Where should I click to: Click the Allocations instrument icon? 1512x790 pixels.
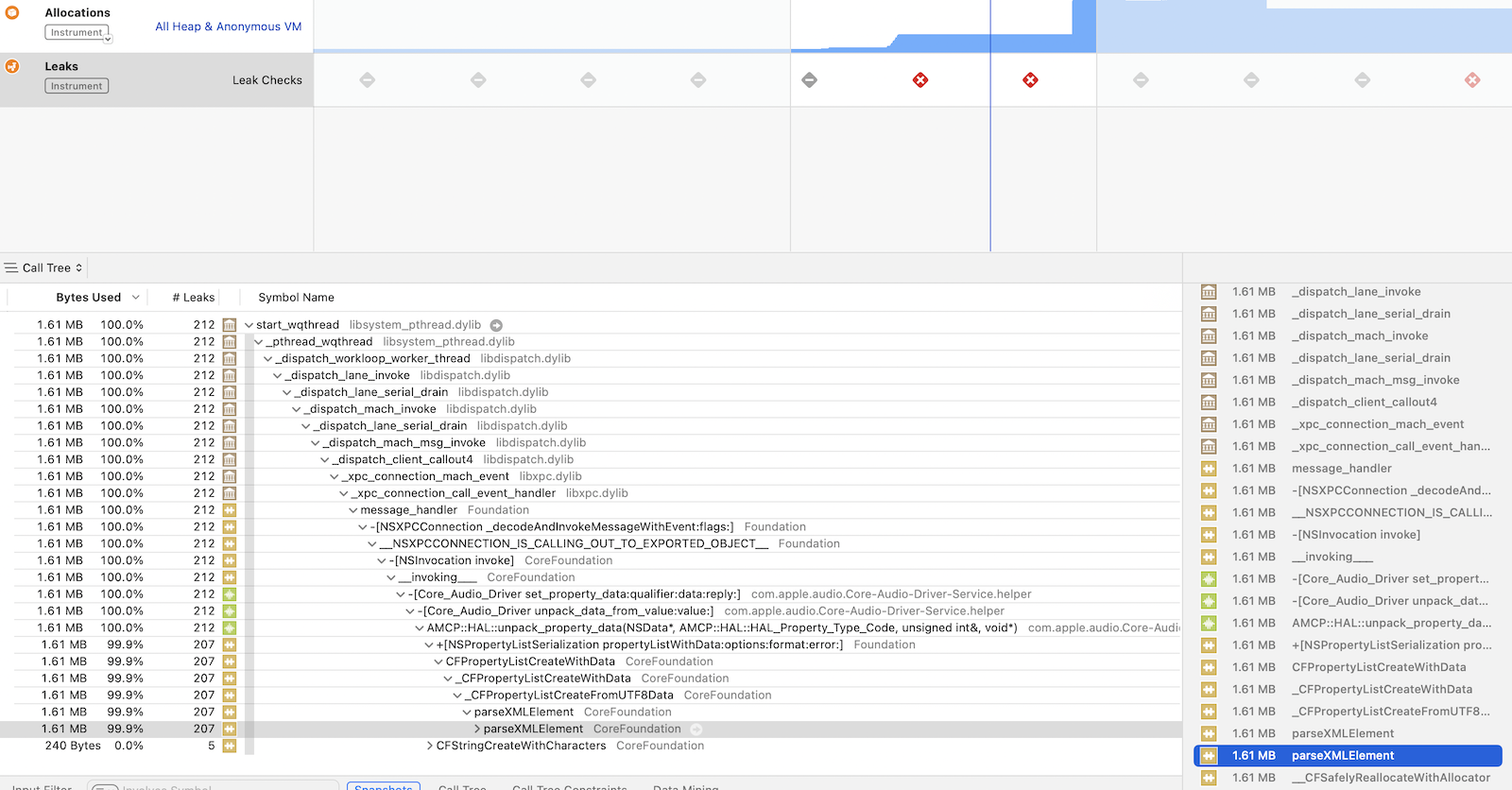[x=12, y=13]
